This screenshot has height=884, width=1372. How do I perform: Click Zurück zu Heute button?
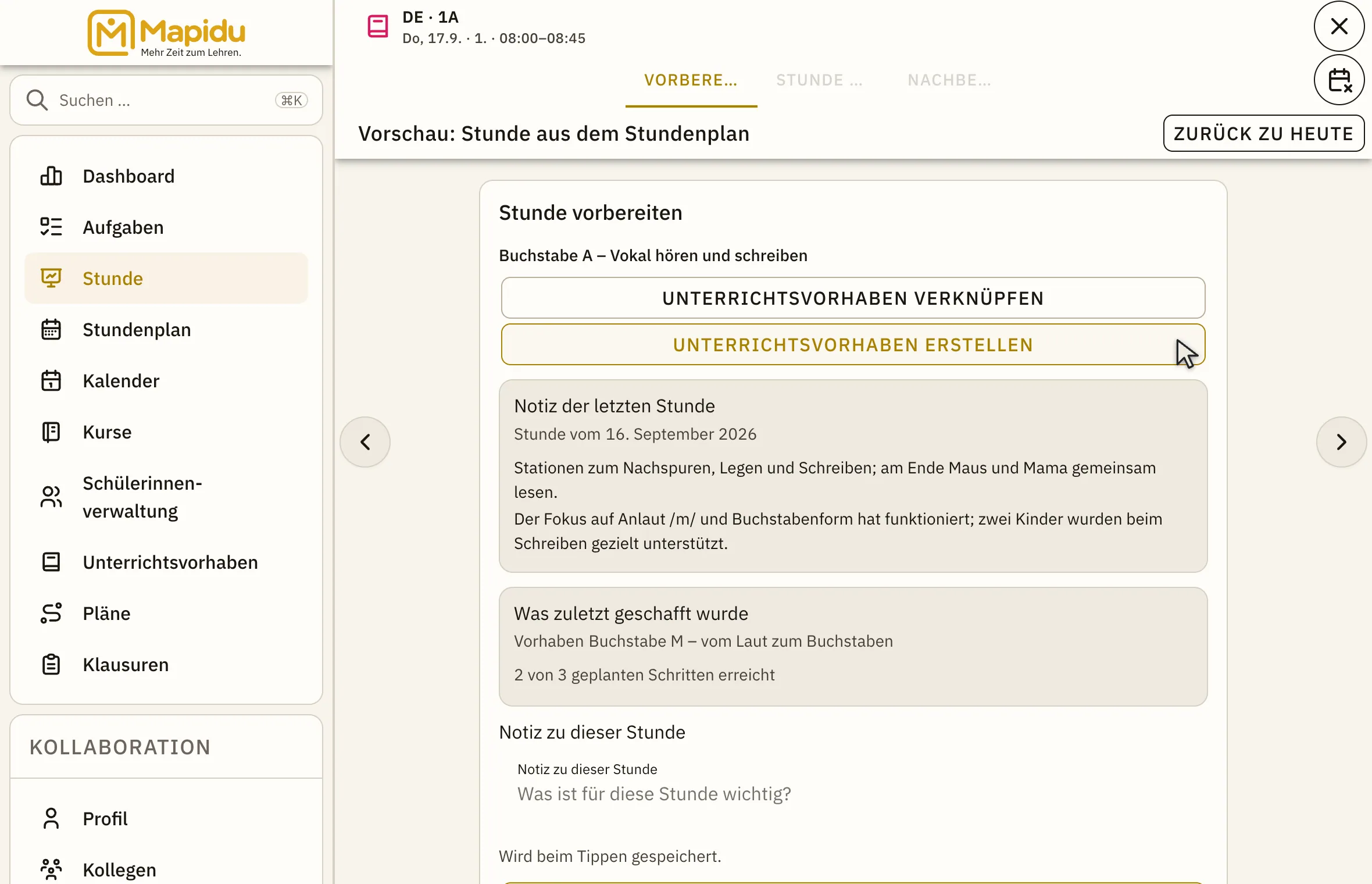click(x=1264, y=133)
